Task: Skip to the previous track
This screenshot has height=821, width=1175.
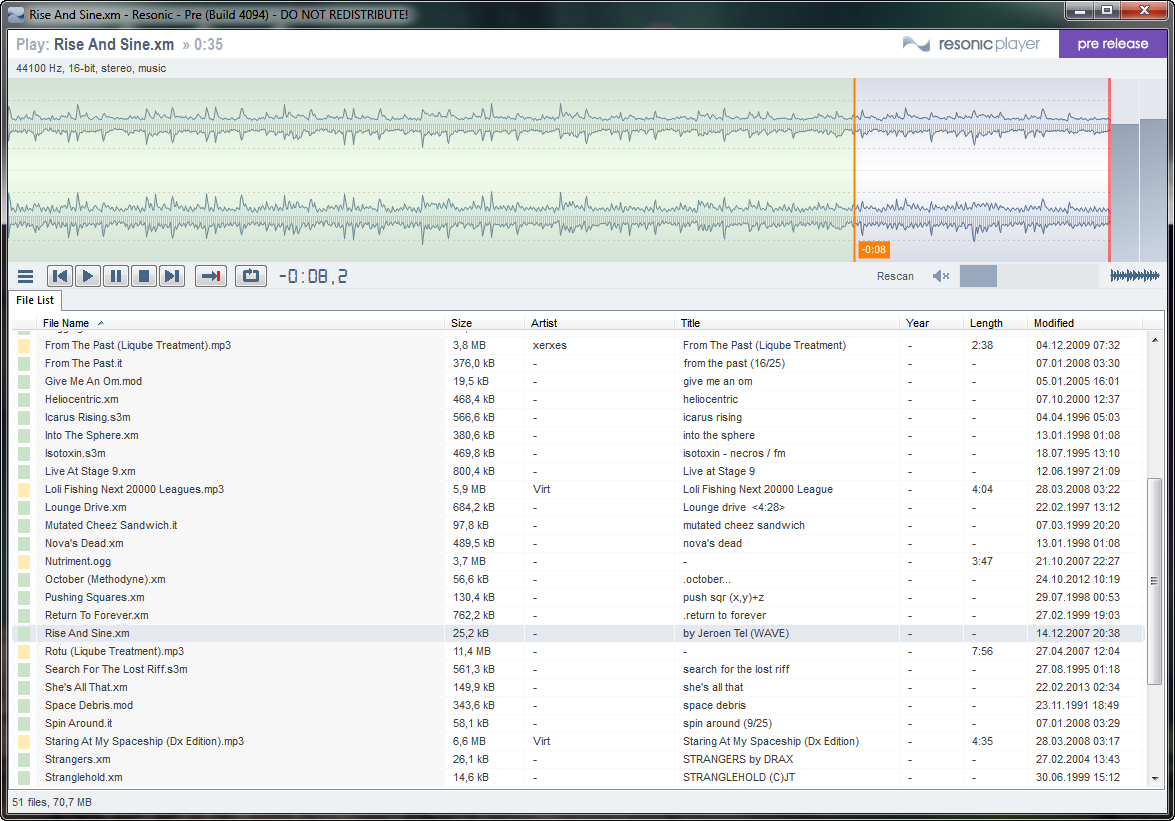Action: click(x=60, y=277)
